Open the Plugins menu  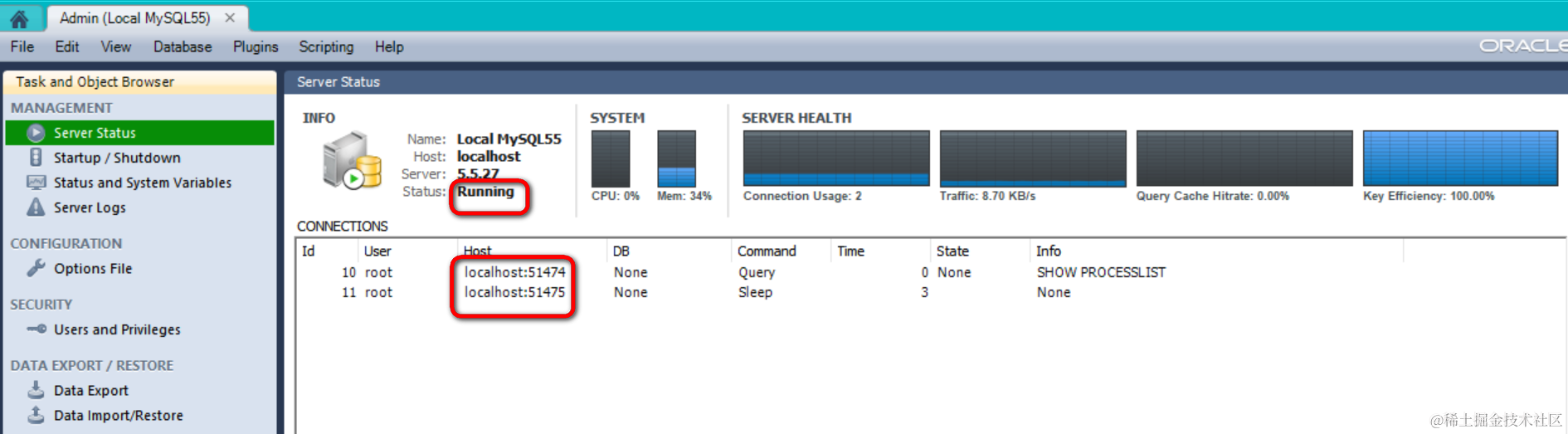click(x=256, y=46)
